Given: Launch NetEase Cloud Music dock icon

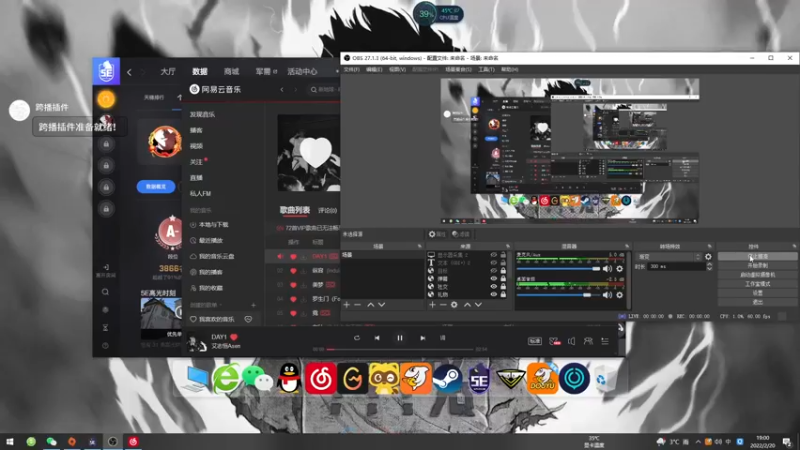Looking at the screenshot, I should click(x=320, y=379).
